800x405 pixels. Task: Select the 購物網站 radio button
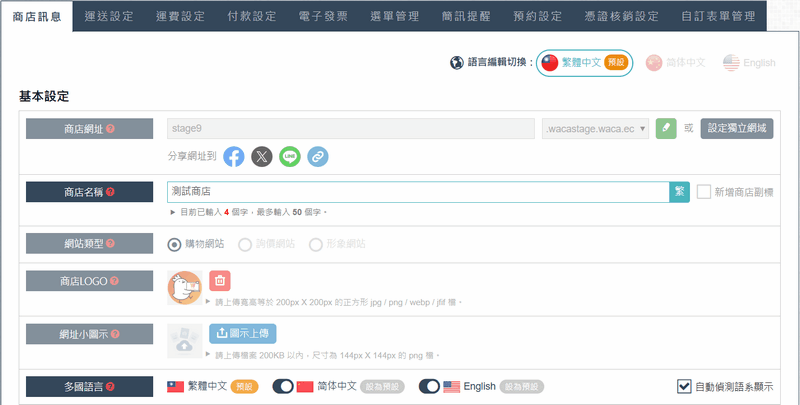click(x=174, y=243)
